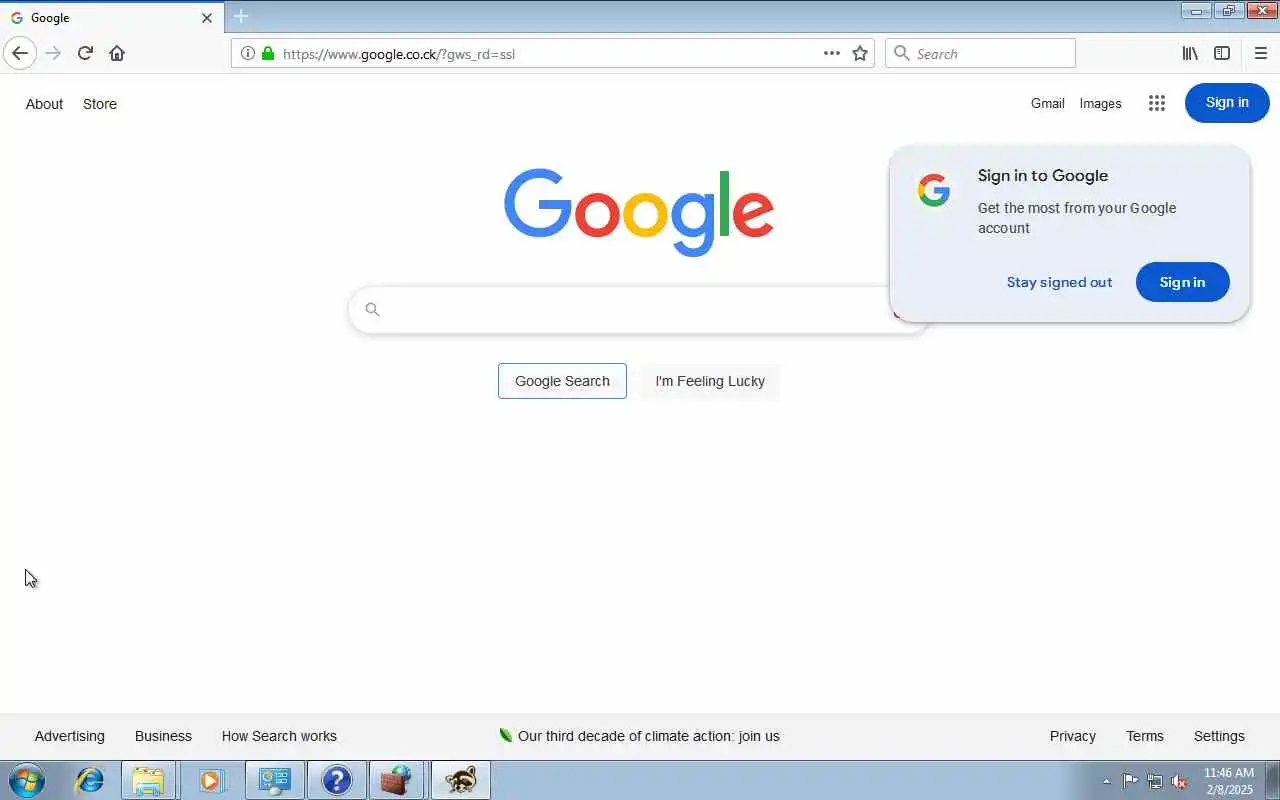Viewport: 1280px width, 800px height.
Task: Open Windows Explorer folder in taskbar
Action: coord(148,780)
